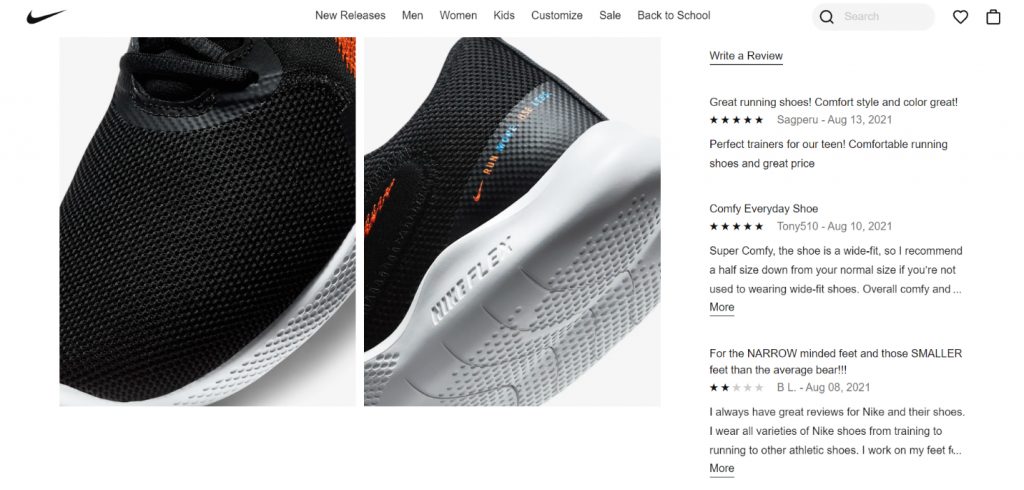Select Back to School in navigation
The width and height of the screenshot is (1024, 490).
[x=673, y=16]
